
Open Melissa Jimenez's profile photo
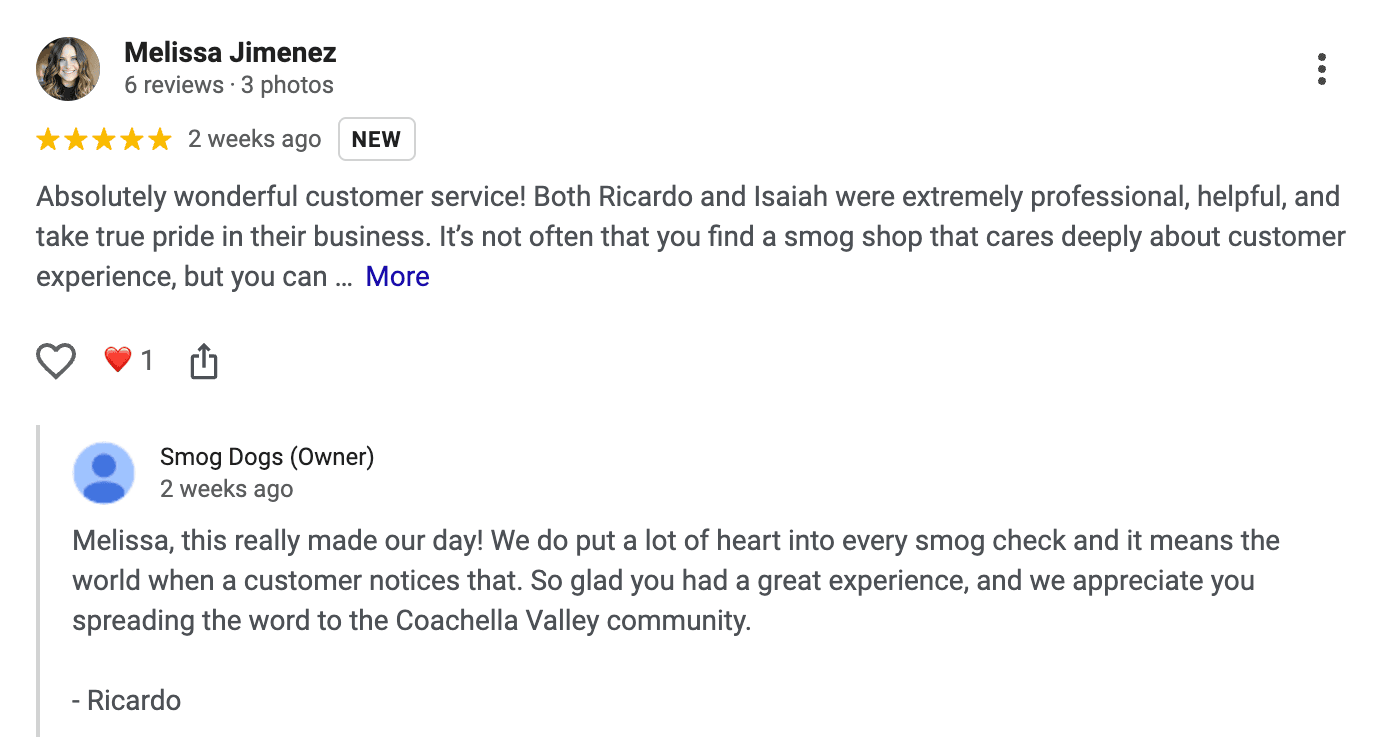(68, 69)
